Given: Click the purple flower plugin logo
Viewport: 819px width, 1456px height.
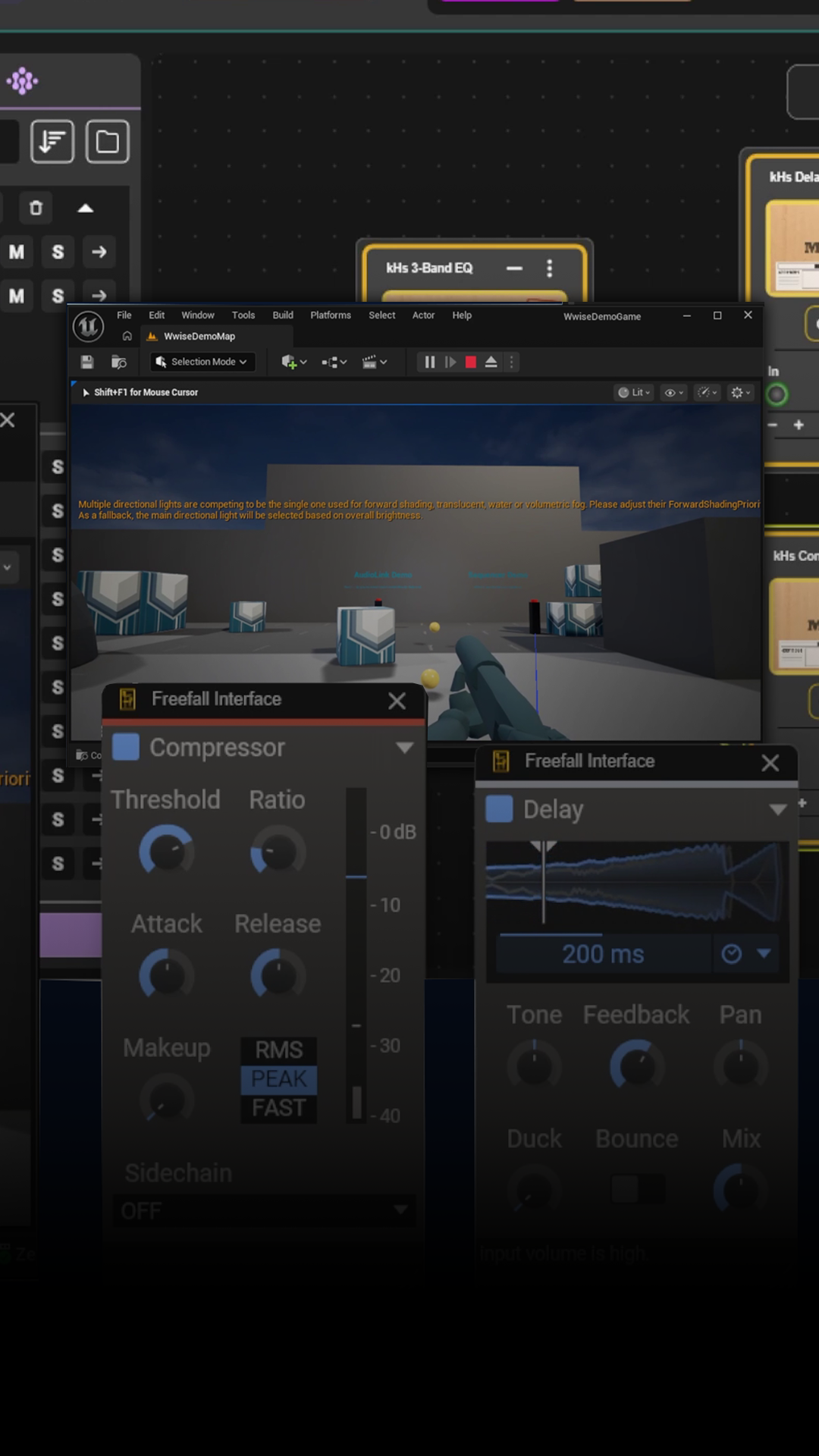Looking at the screenshot, I should click(22, 80).
